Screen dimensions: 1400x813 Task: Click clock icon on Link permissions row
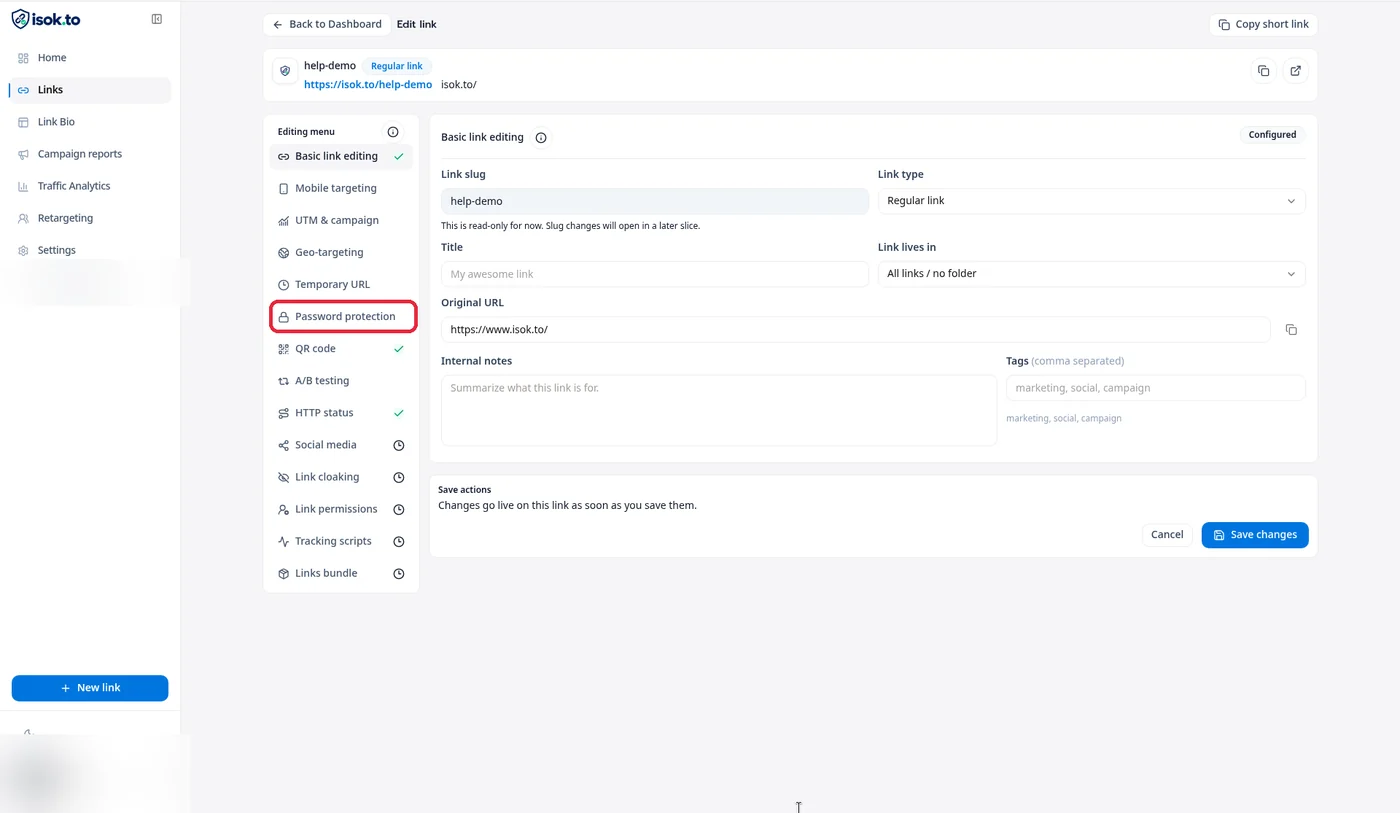(x=399, y=509)
